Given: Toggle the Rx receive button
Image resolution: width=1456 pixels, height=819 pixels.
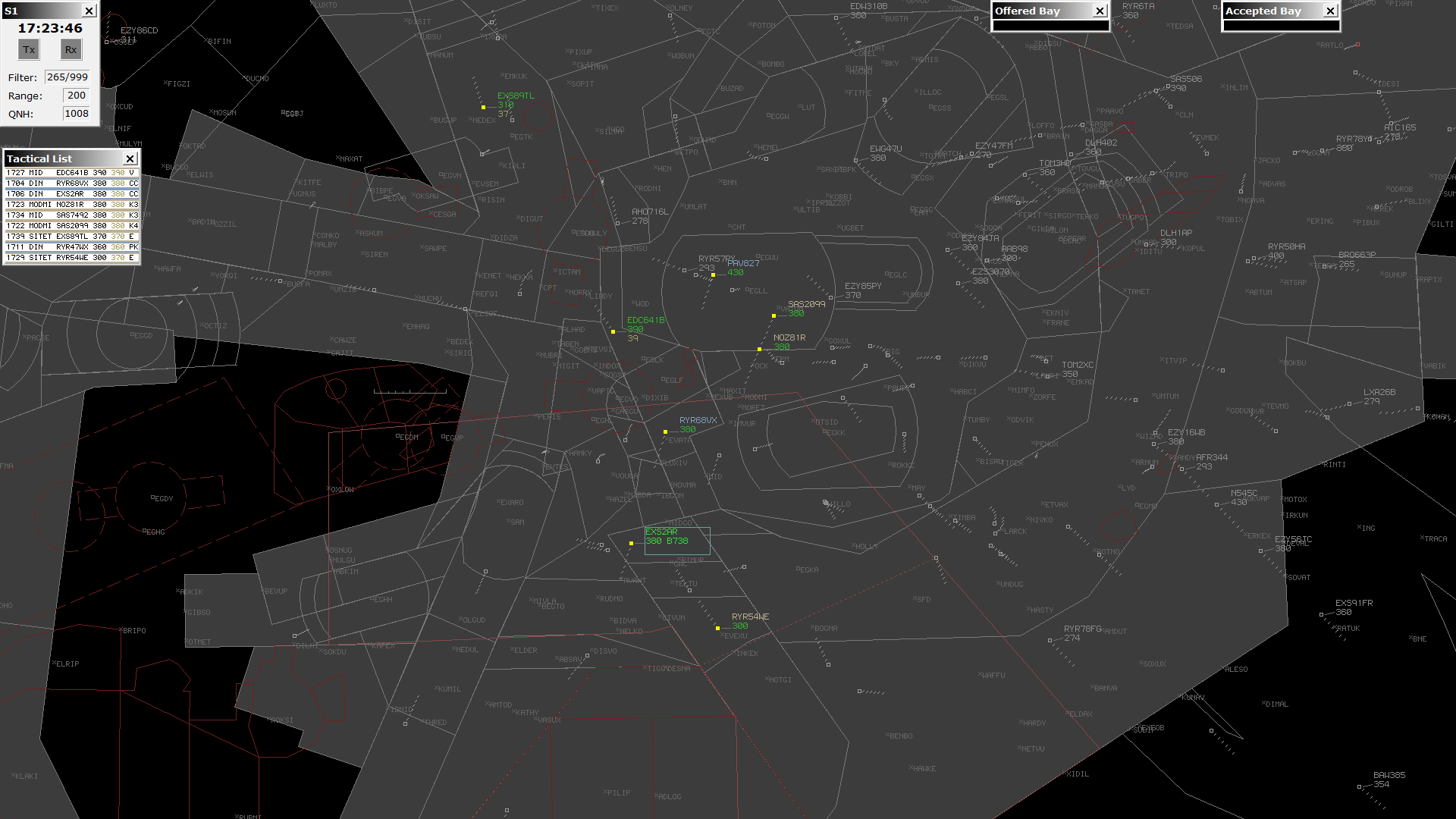Looking at the screenshot, I should click(71, 50).
